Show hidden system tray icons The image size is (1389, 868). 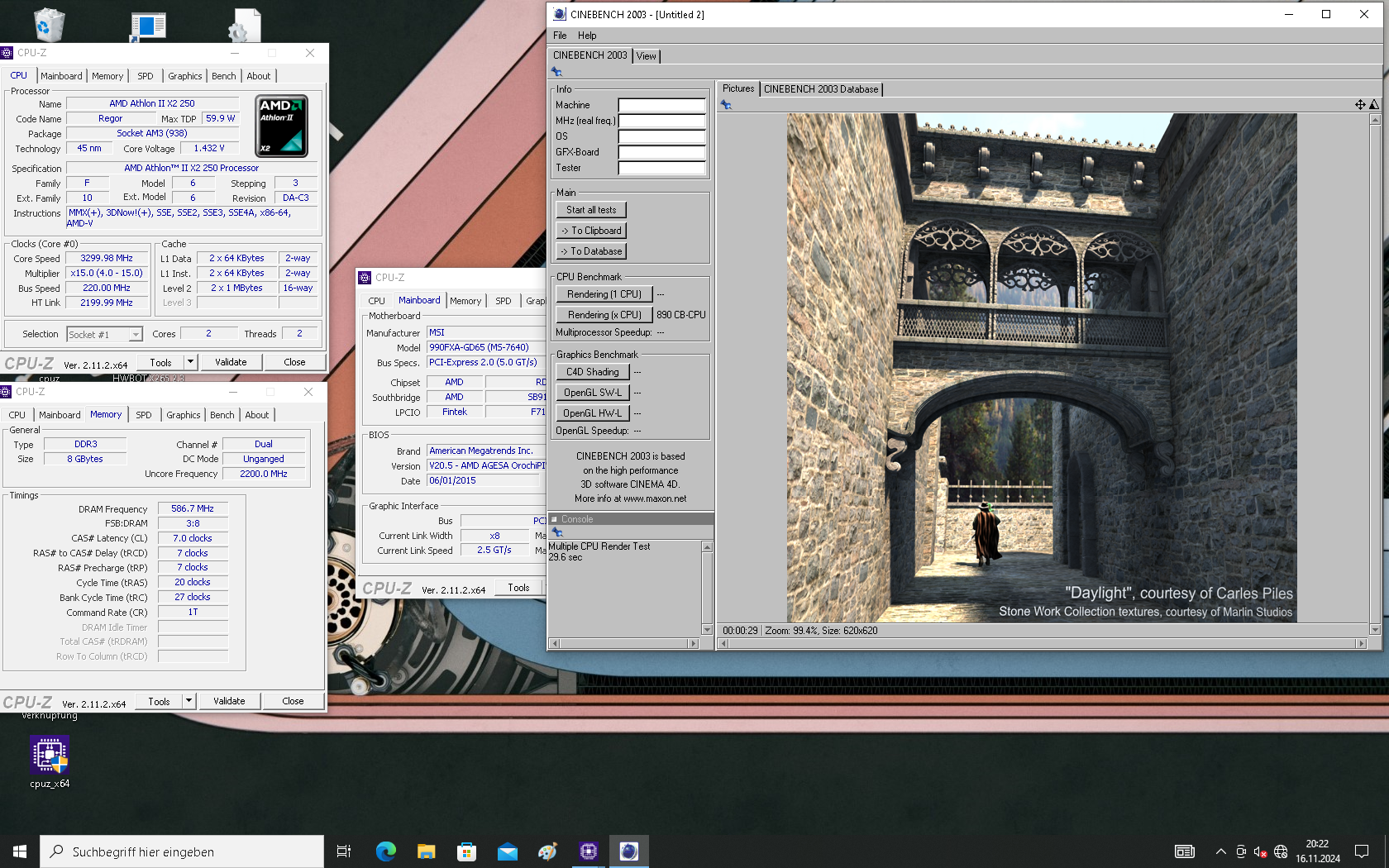[1220, 851]
